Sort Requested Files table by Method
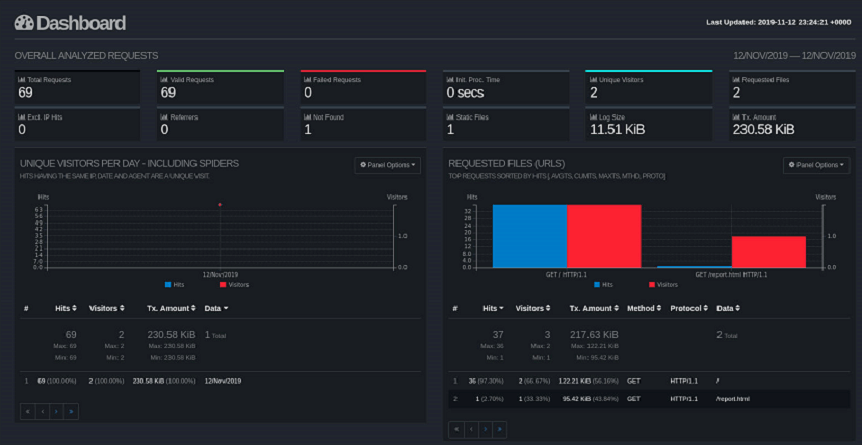The width and height of the screenshot is (862, 445). pyautogui.click(x=644, y=308)
